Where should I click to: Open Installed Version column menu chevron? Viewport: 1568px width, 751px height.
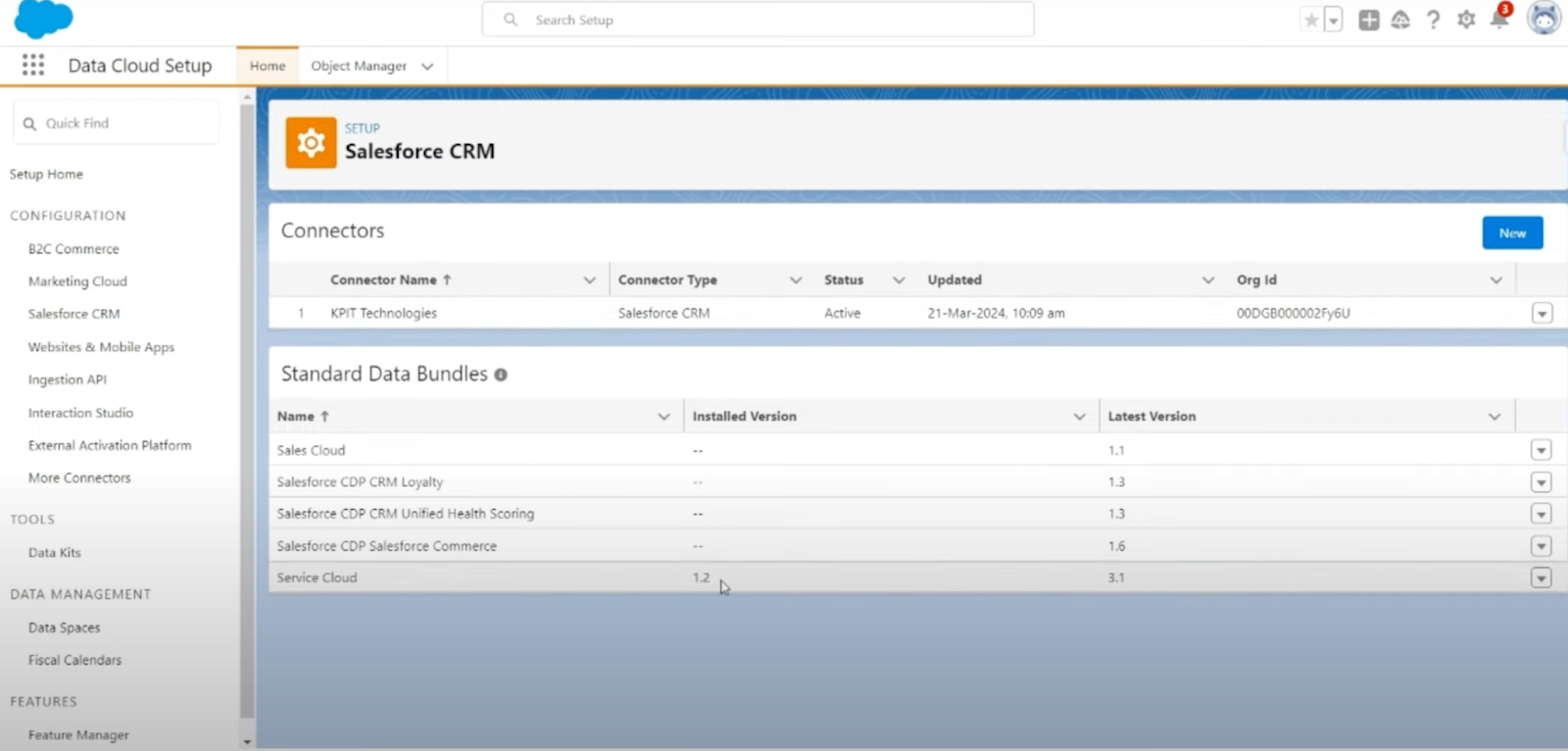(1079, 417)
